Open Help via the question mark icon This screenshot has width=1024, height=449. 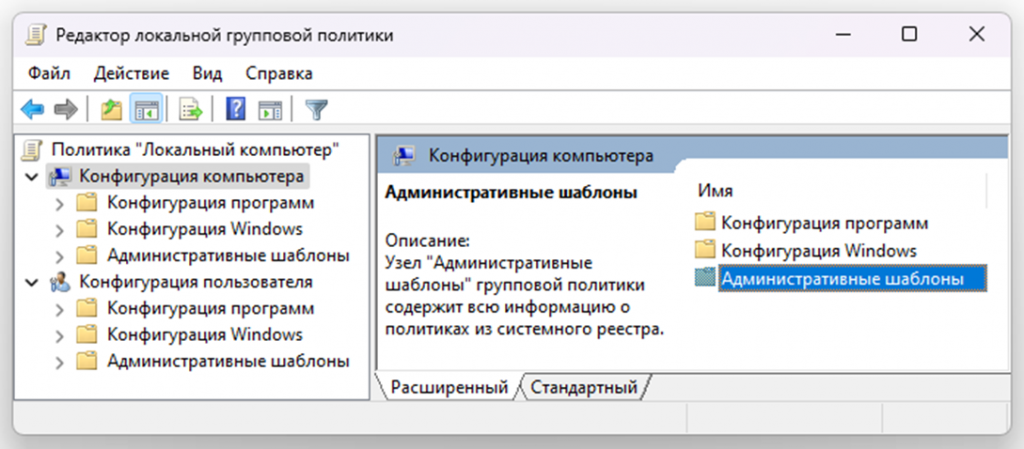coord(236,108)
